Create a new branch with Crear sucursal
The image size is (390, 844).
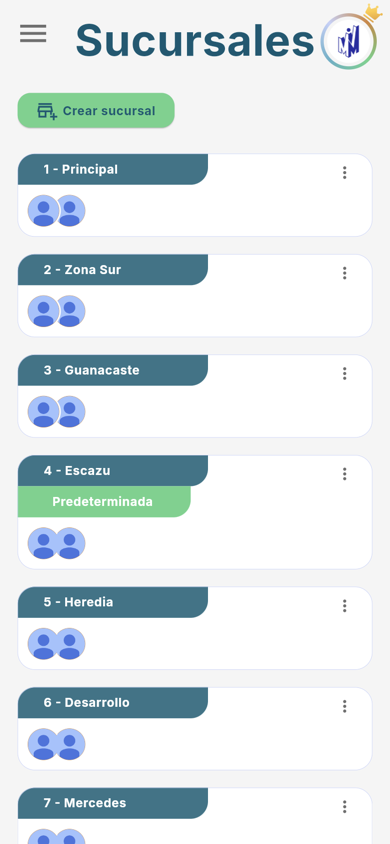tap(96, 111)
